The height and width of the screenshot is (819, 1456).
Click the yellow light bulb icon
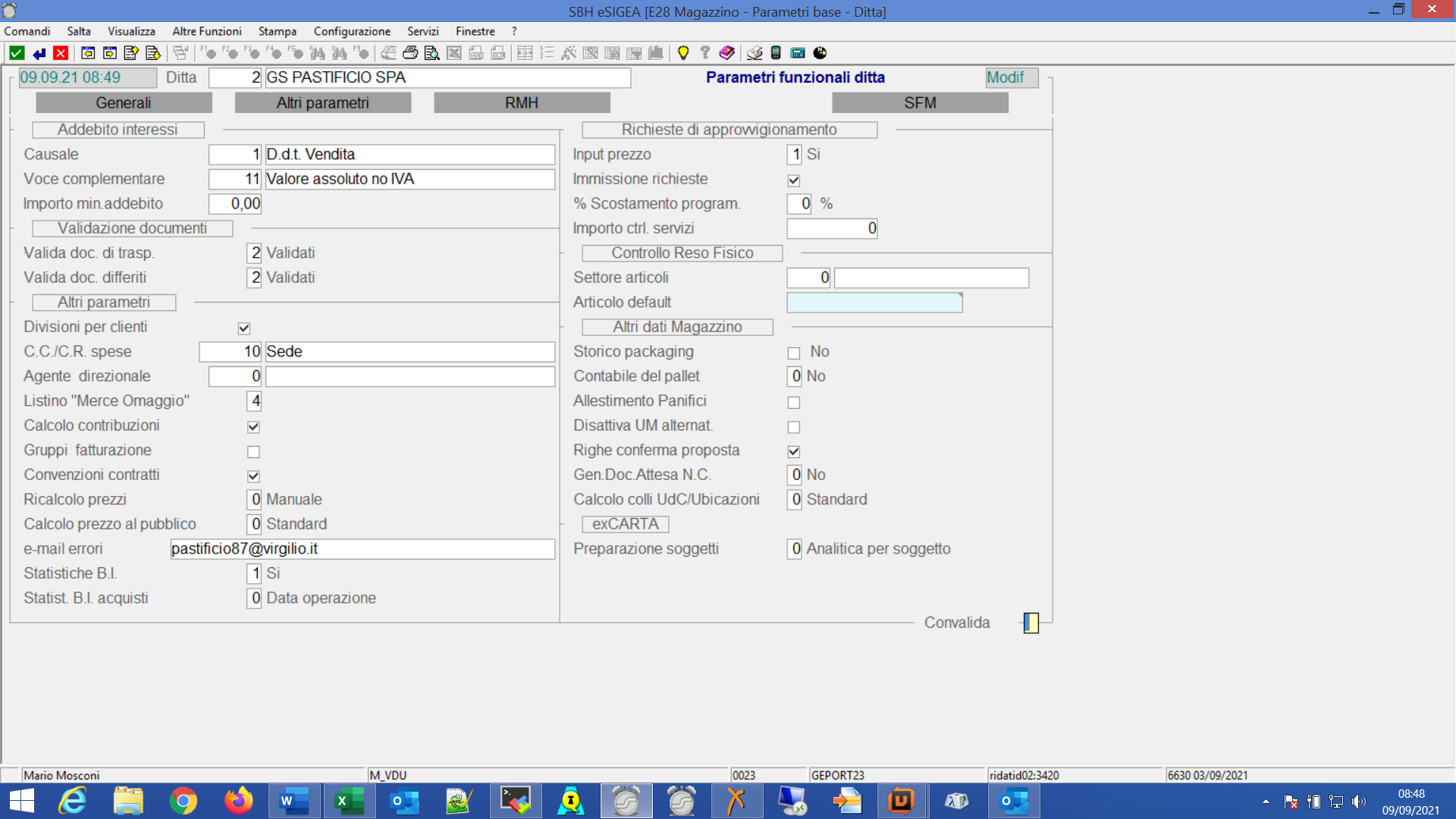point(683,53)
